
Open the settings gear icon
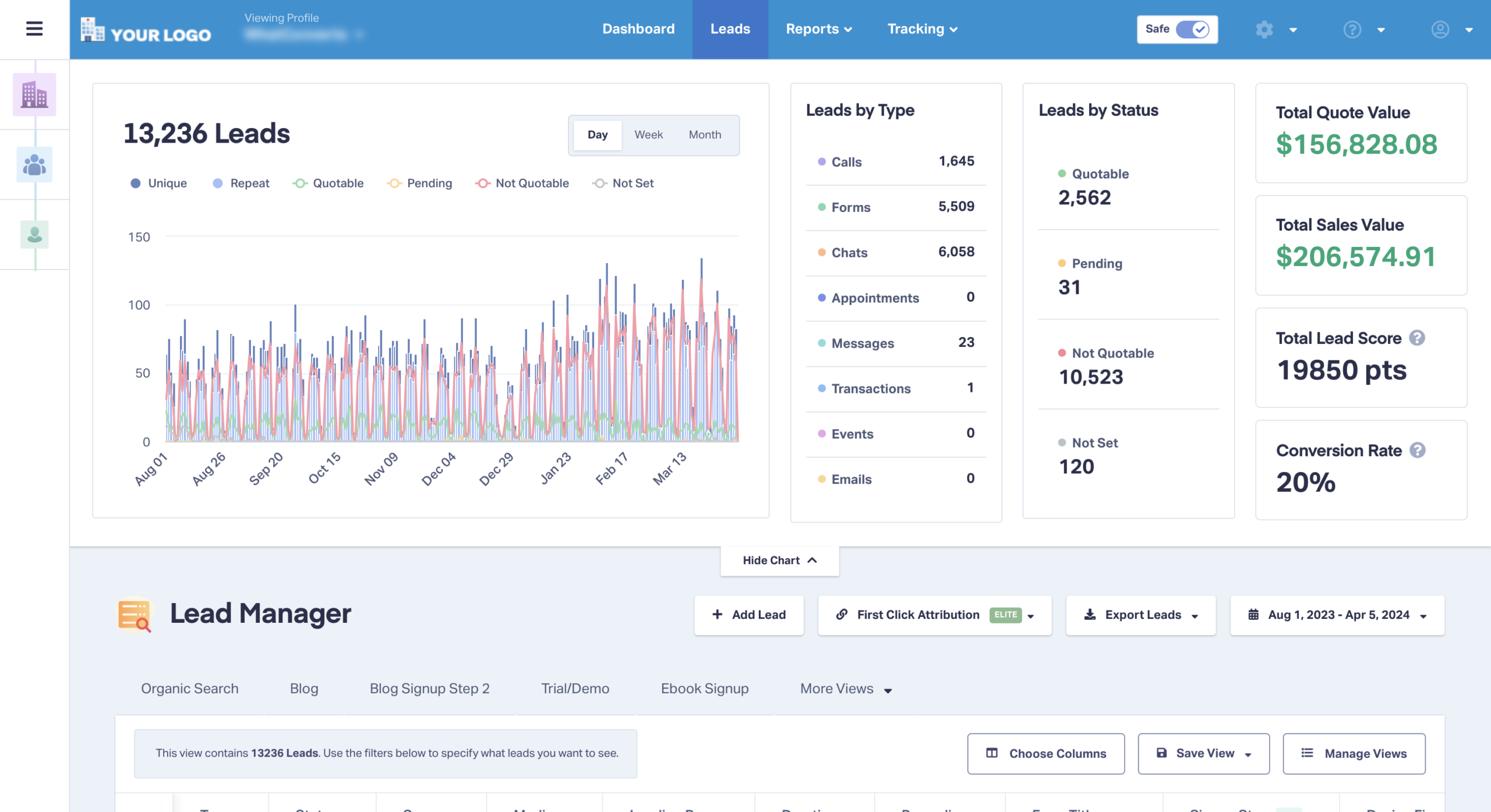1264,29
